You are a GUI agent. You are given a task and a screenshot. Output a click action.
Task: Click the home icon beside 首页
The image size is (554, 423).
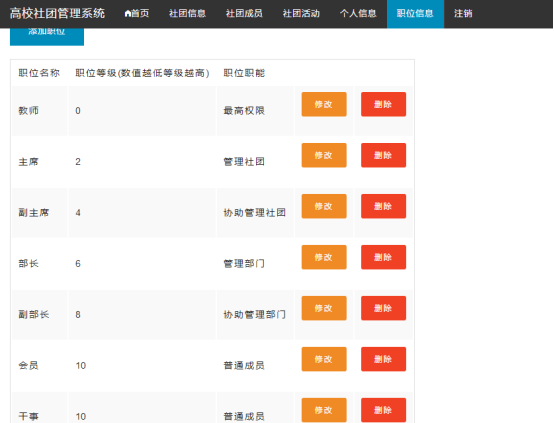coord(128,14)
